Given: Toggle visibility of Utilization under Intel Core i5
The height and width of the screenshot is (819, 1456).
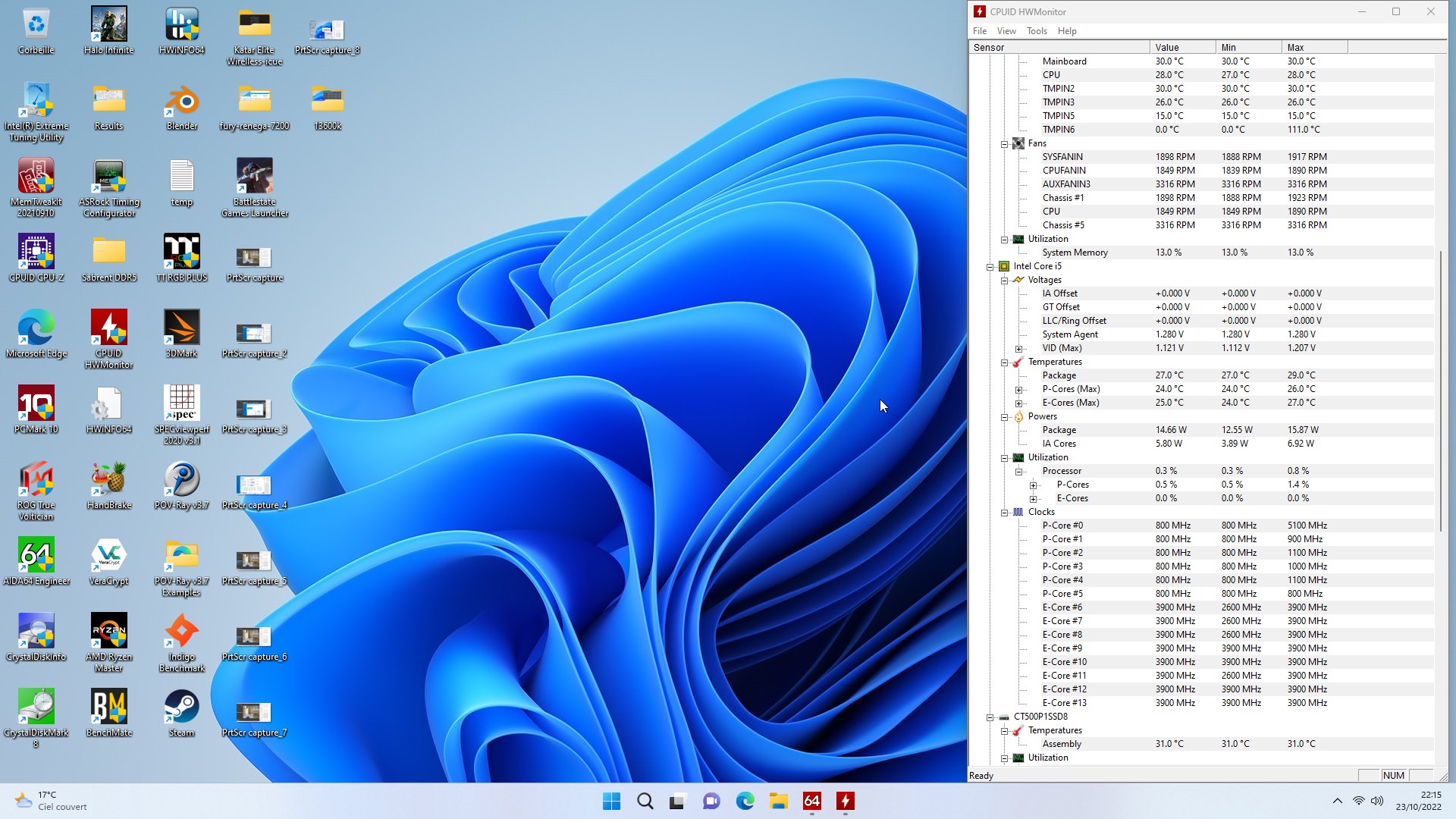Looking at the screenshot, I should (1005, 457).
